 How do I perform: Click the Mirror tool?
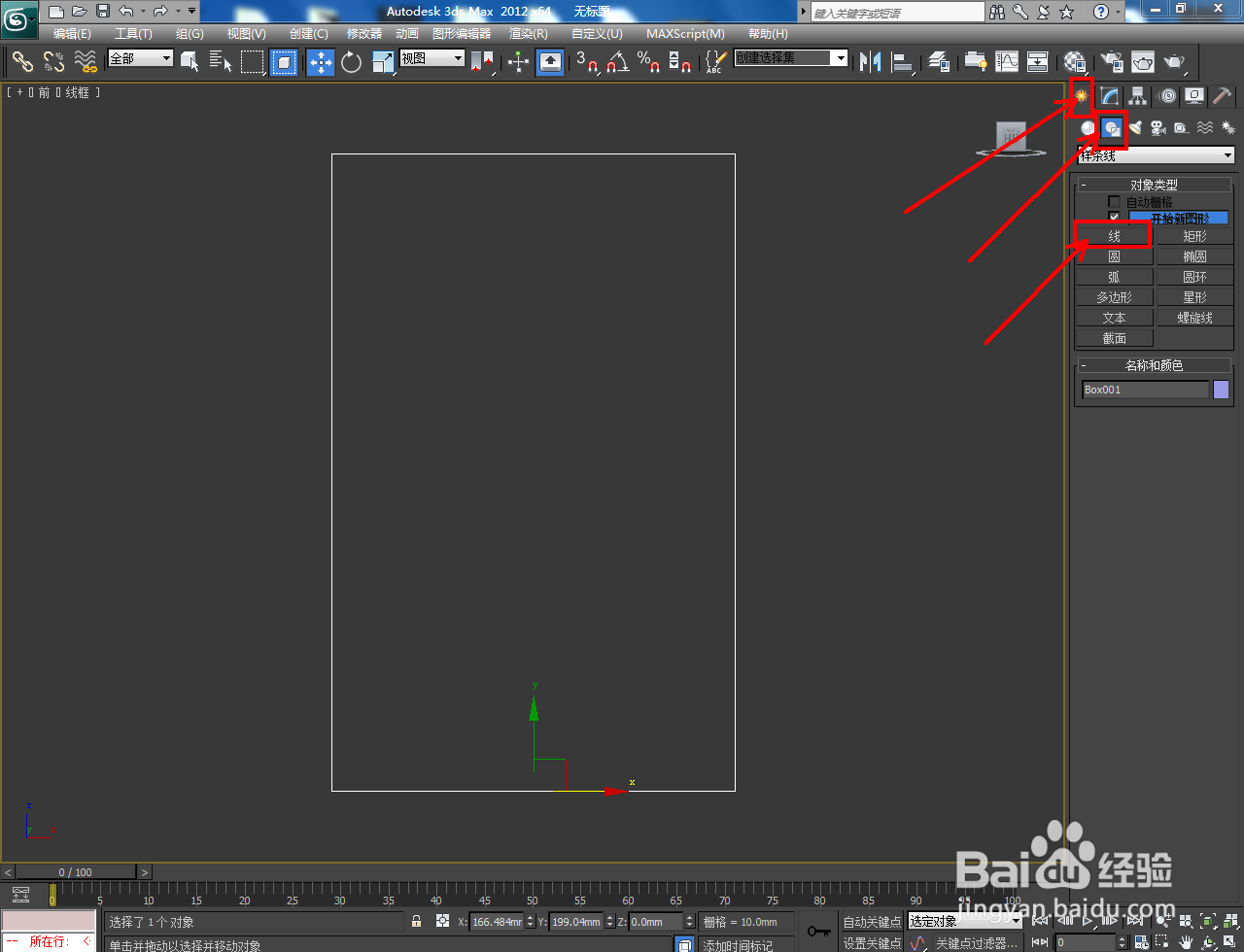point(871,62)
